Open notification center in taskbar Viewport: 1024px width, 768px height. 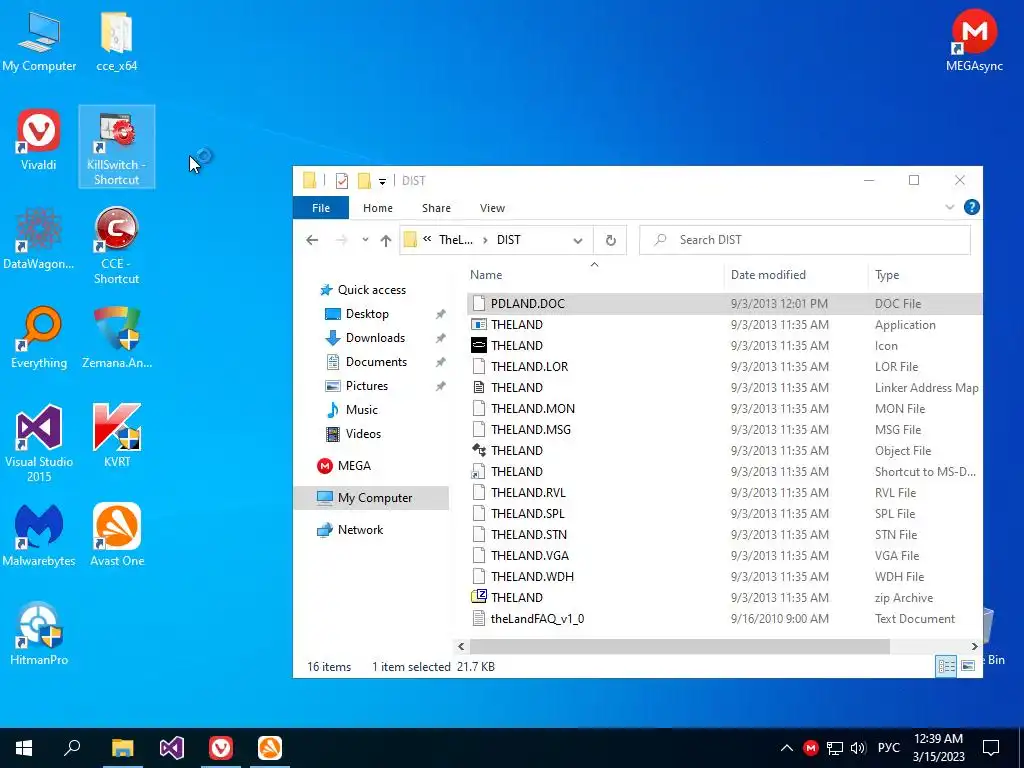(991, 748)
